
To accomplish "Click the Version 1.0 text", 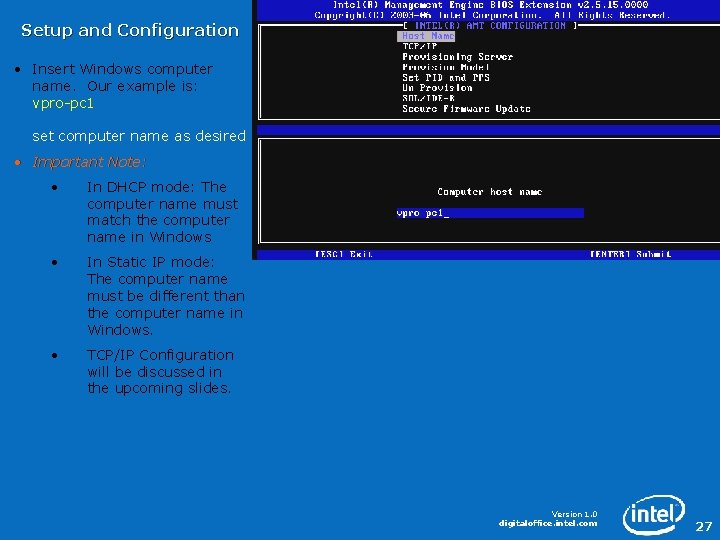I will (x=574, y=514).
